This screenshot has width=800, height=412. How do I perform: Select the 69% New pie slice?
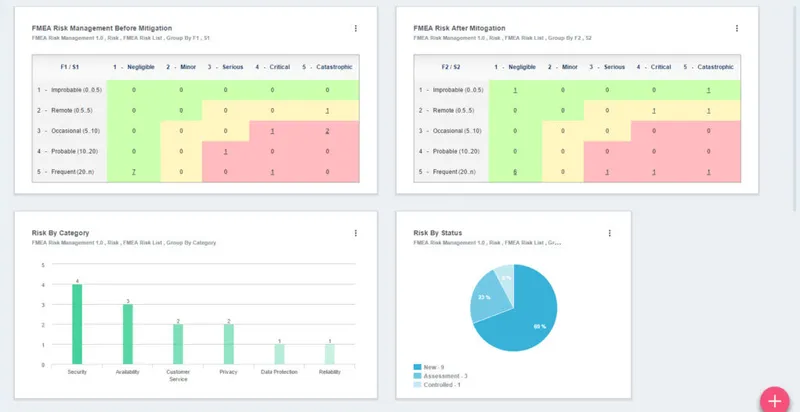526,319
